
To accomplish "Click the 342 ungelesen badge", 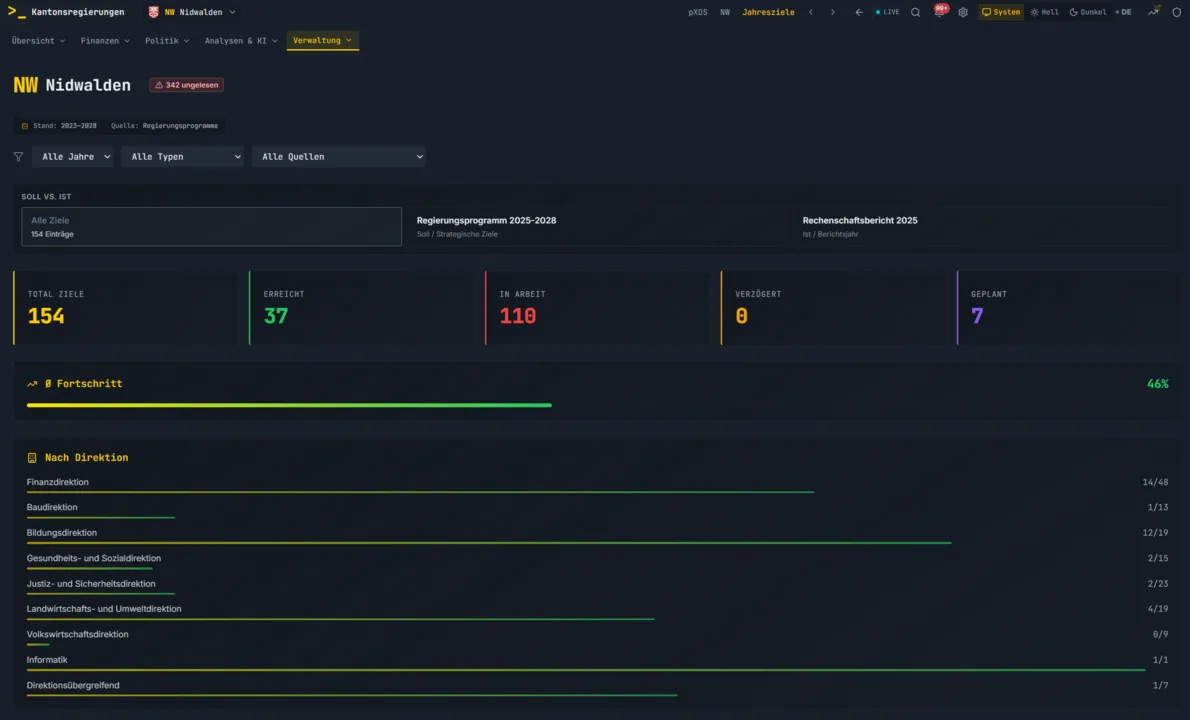I will [x=187, y=85].
